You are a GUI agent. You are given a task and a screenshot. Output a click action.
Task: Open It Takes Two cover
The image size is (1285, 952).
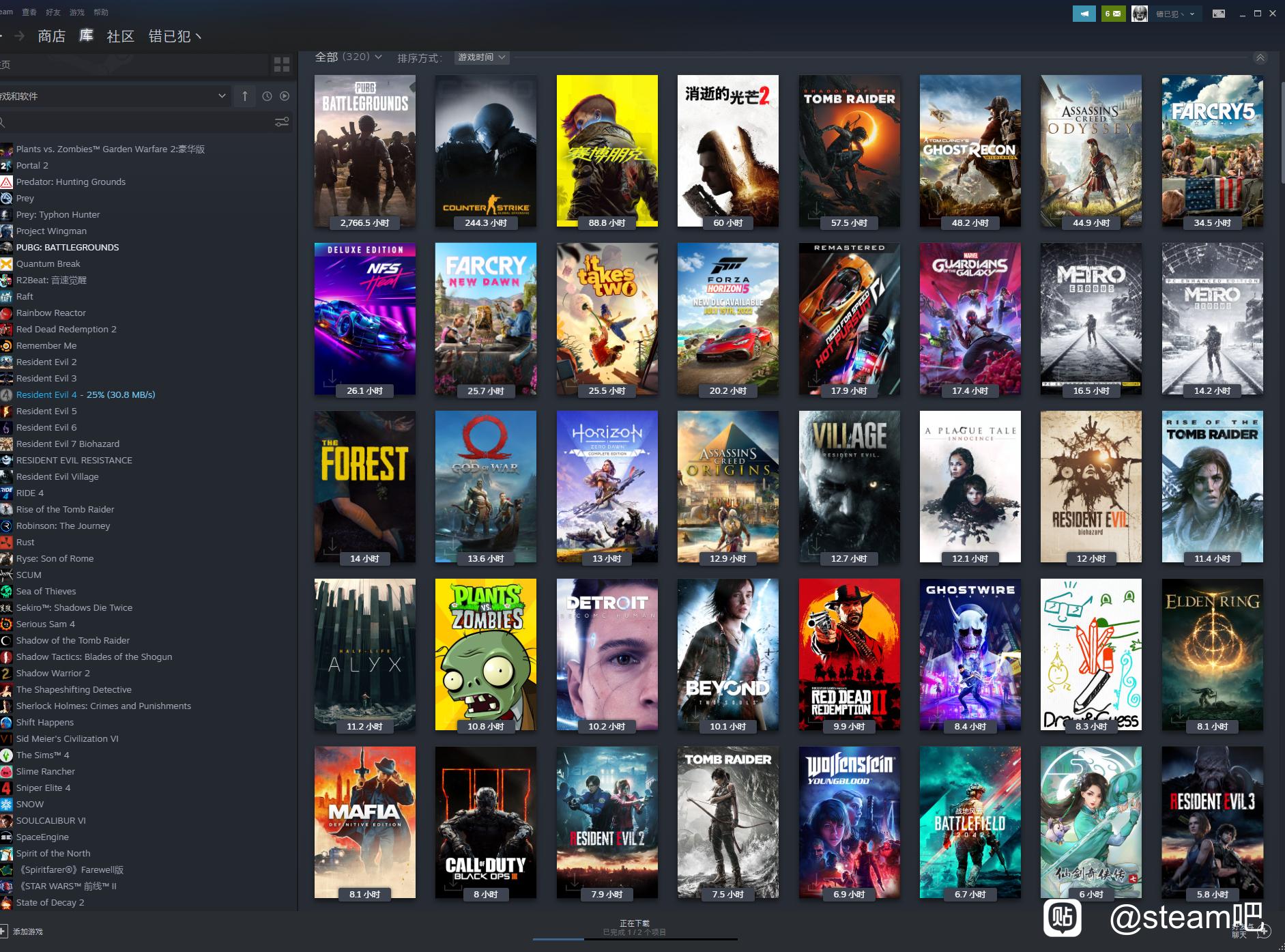pos(607,319)
